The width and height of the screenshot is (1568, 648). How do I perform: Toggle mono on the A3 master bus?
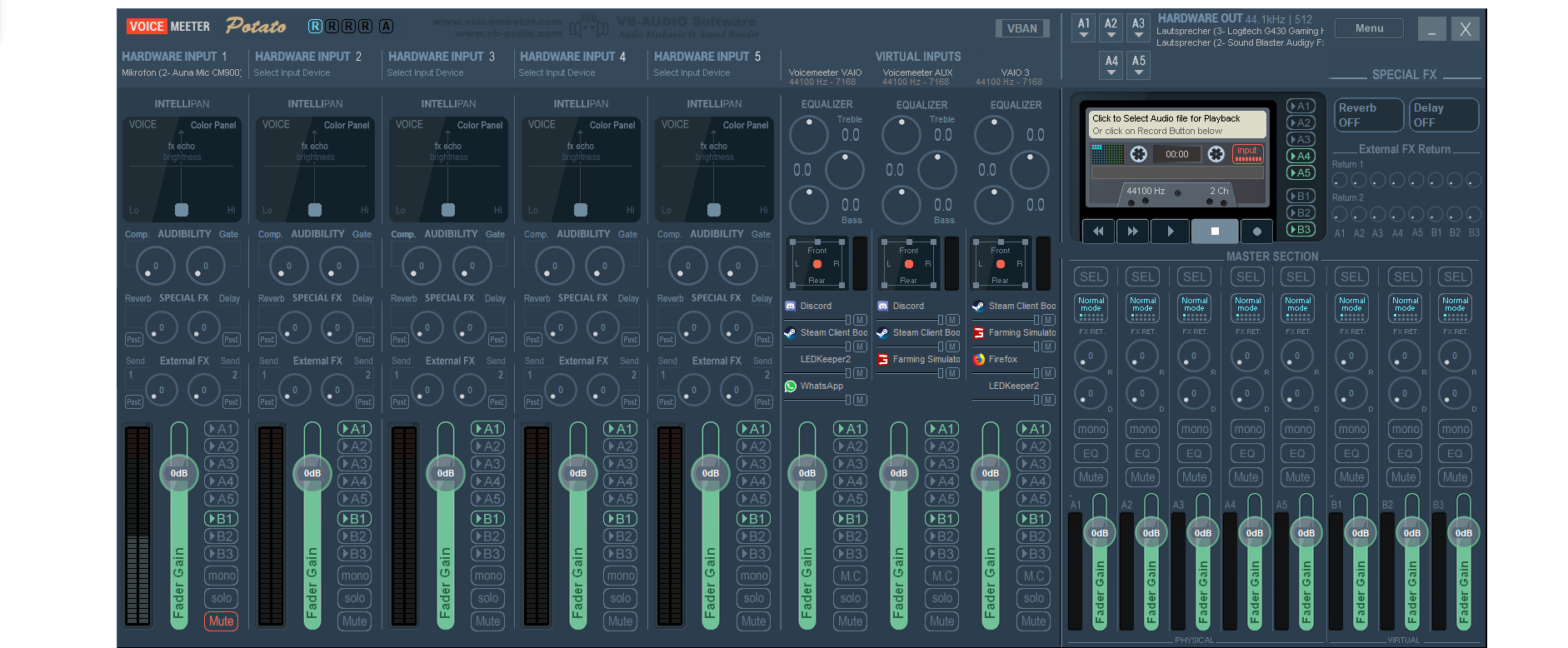point(1194,429)
